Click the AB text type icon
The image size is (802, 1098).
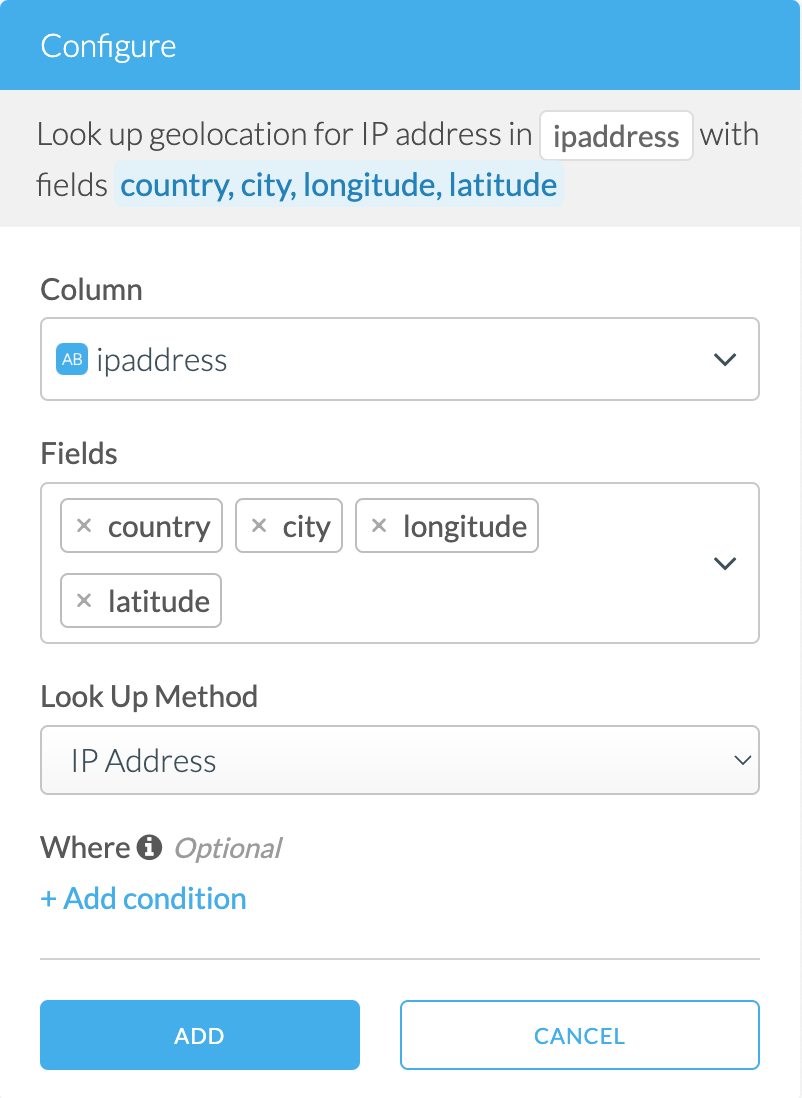click(x=72, y=359)
